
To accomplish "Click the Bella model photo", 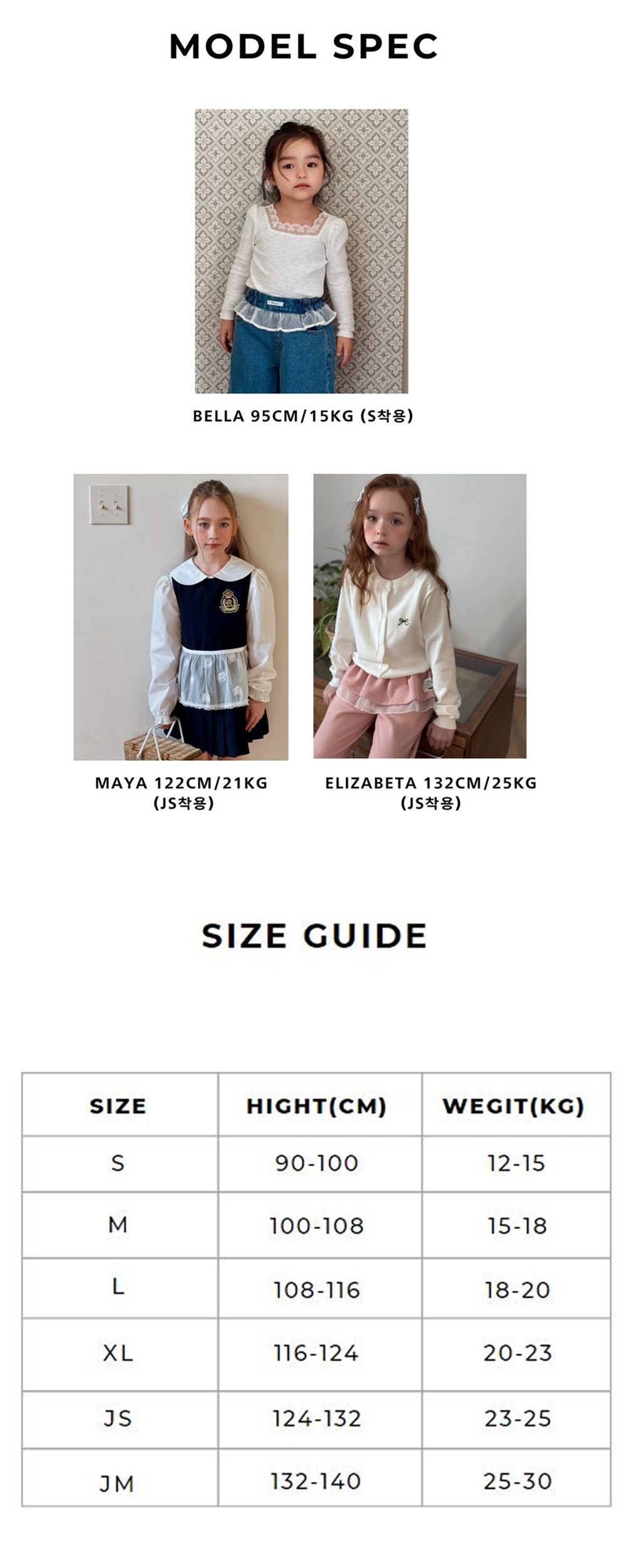I will click(x=301, y=251).
